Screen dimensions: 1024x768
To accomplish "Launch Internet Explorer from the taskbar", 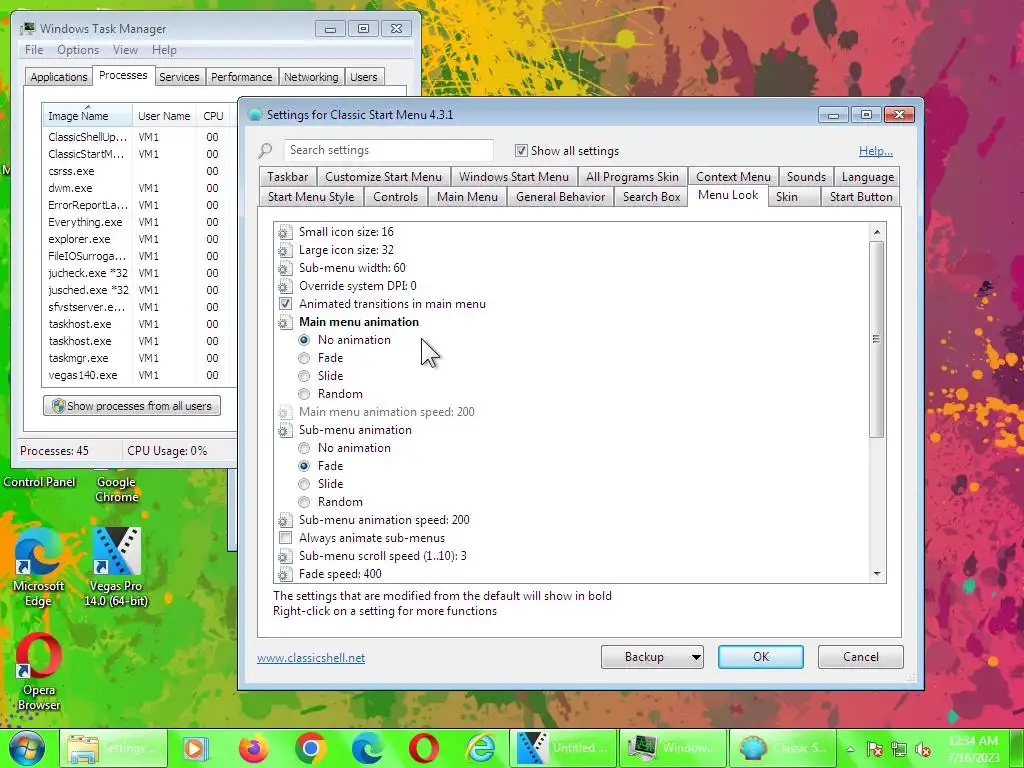I will (481, 748).
